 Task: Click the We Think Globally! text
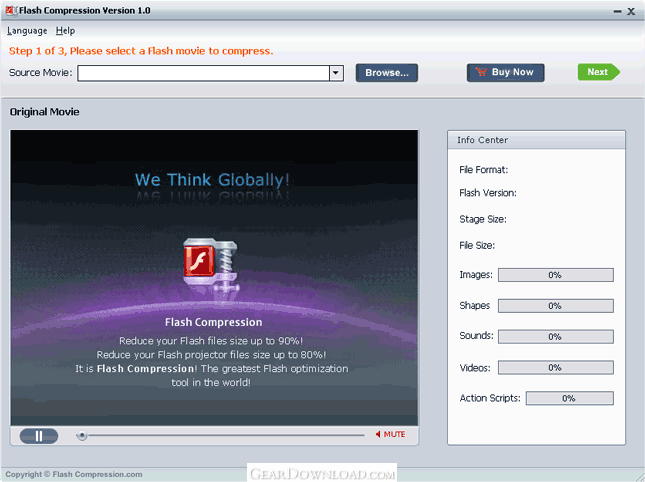(212, 180)
